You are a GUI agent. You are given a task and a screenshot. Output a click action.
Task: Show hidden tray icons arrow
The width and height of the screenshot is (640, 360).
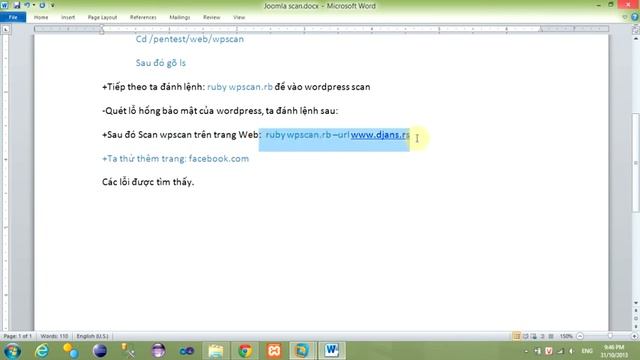point(526,351)
